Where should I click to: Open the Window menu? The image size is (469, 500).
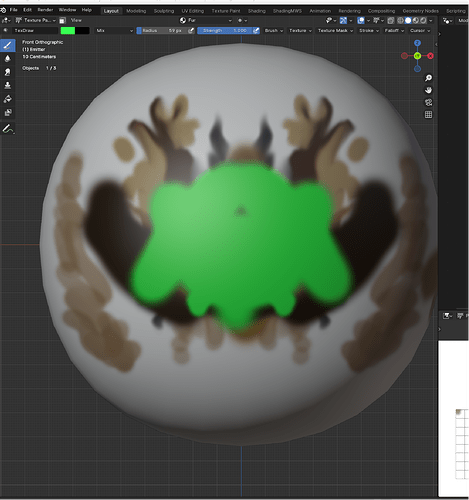67,10
